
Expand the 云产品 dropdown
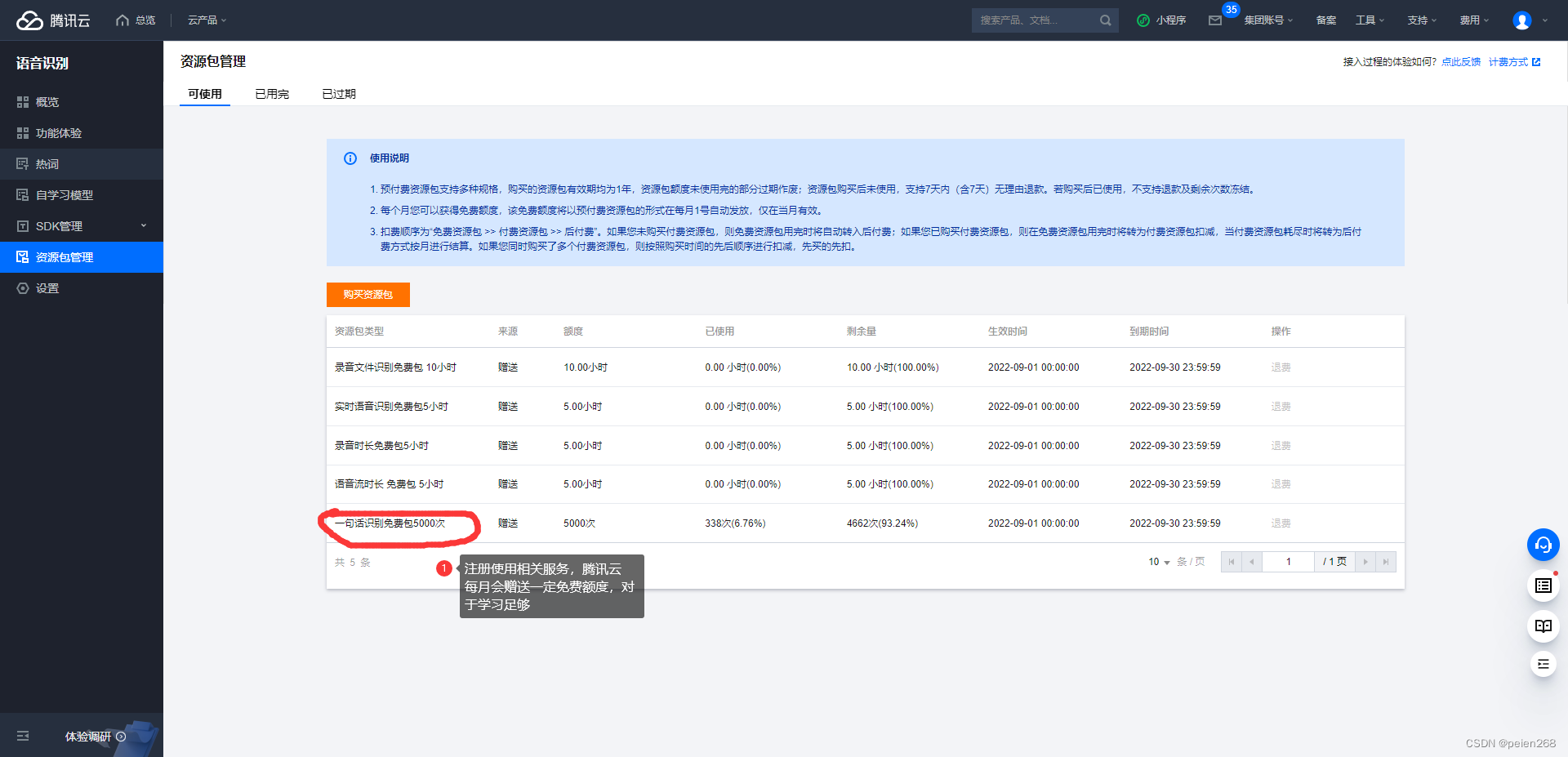207,20
